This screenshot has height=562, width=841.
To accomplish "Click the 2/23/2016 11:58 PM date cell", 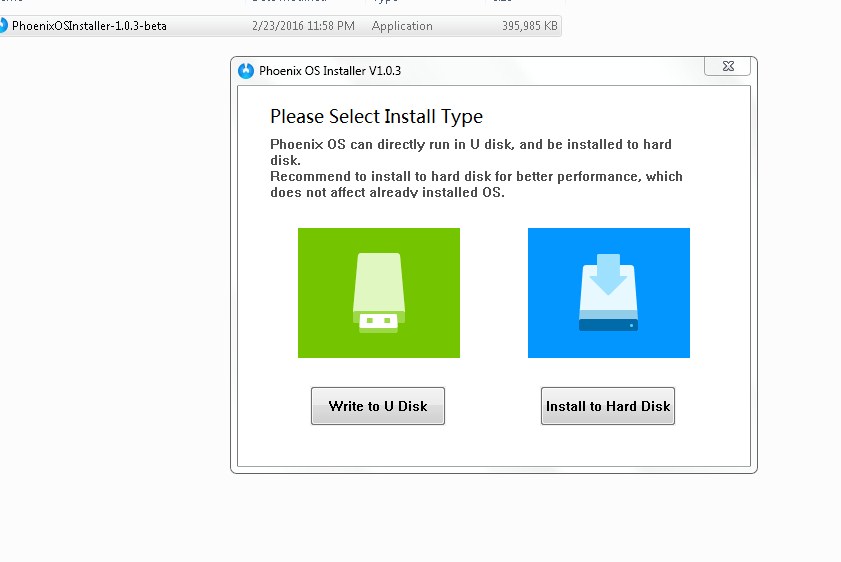I will [x=304, y=26].
